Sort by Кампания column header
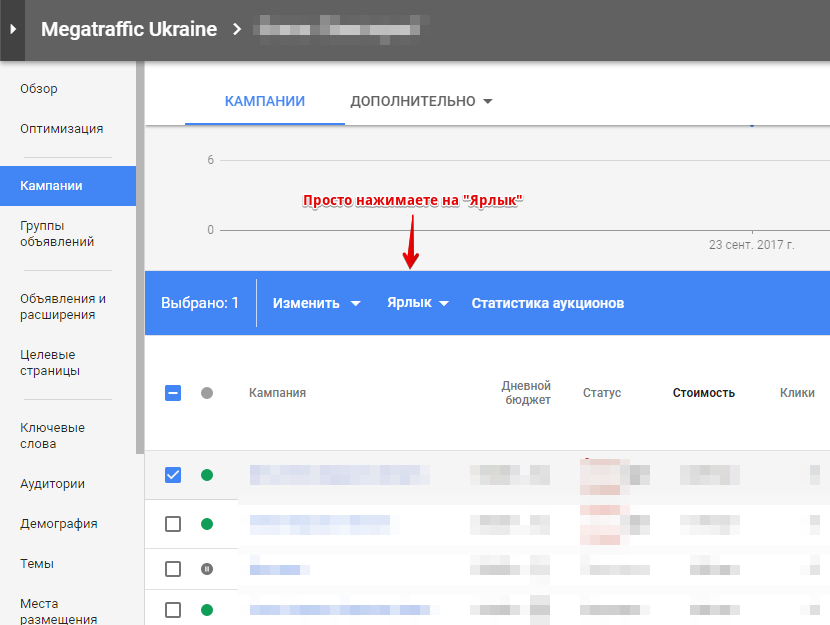 click(x=277, y=393)
